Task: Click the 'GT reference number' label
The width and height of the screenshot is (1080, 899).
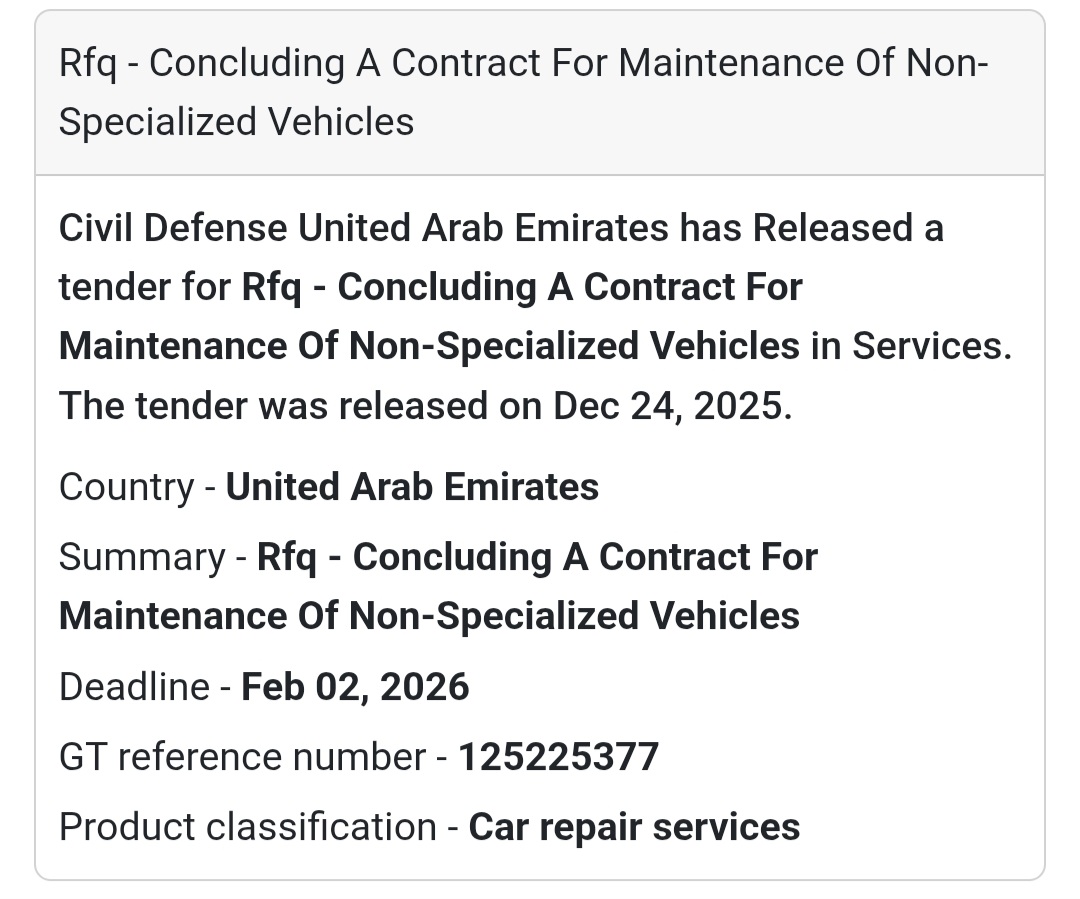Action: point(242,757)
